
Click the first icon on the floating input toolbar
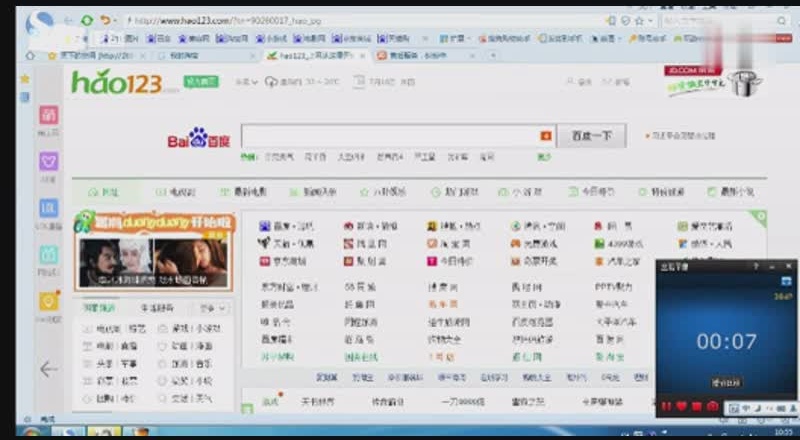[734, 408]
